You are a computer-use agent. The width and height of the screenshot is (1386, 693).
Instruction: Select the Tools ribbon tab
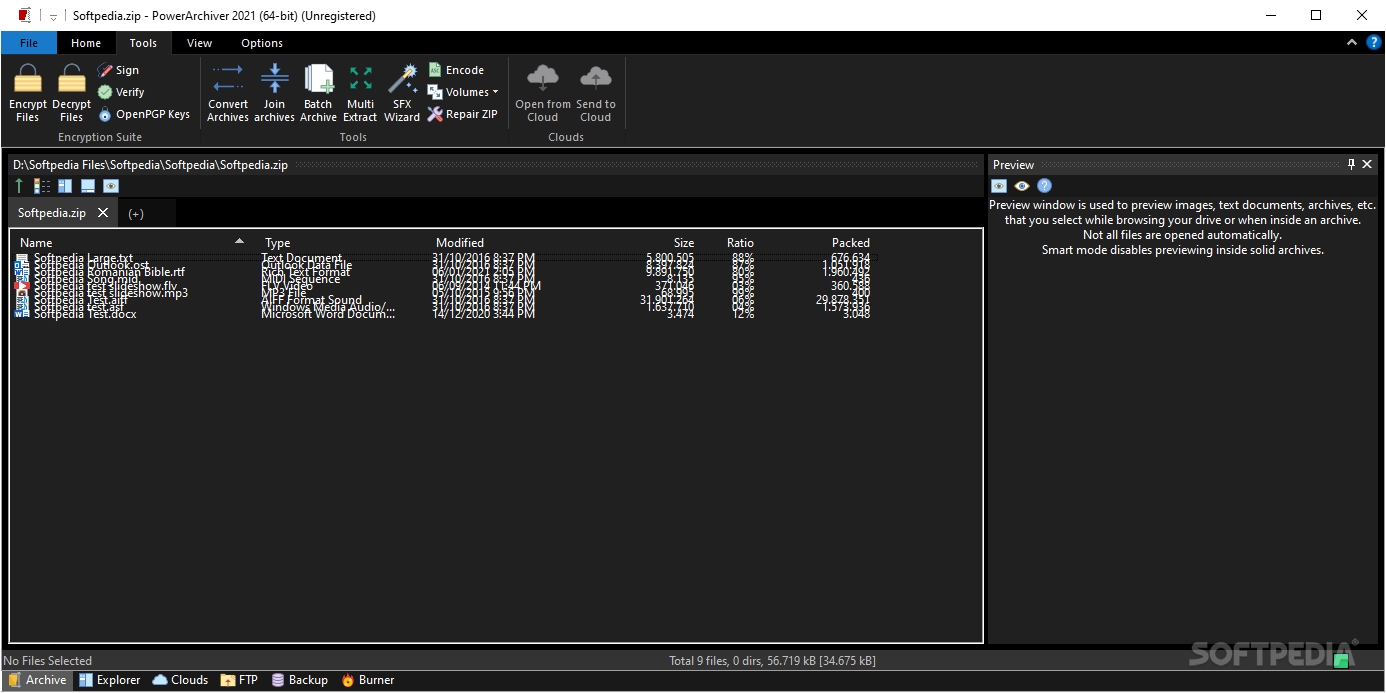click(143, 43)
